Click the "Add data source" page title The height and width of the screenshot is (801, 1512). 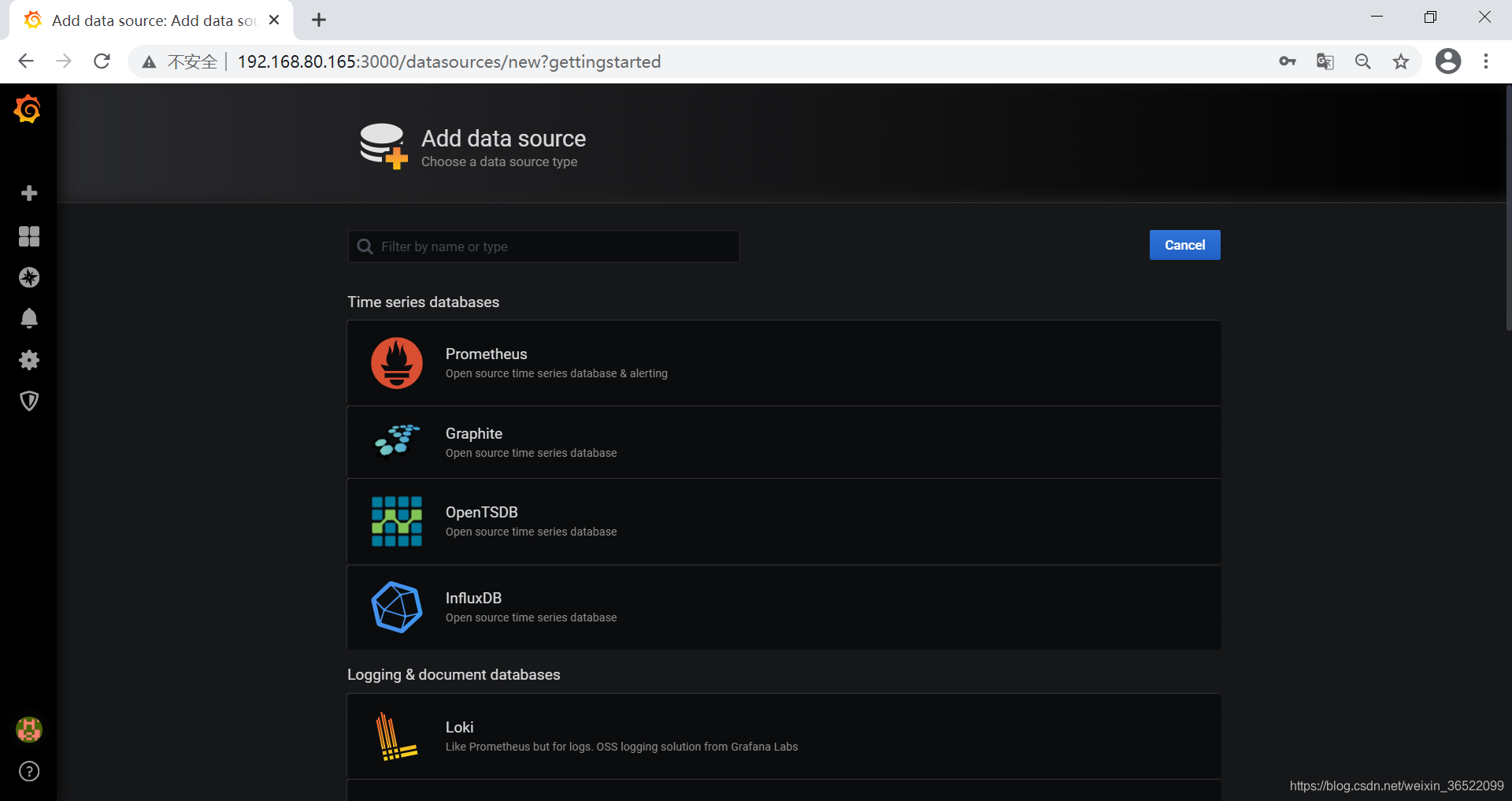[503, 139]
